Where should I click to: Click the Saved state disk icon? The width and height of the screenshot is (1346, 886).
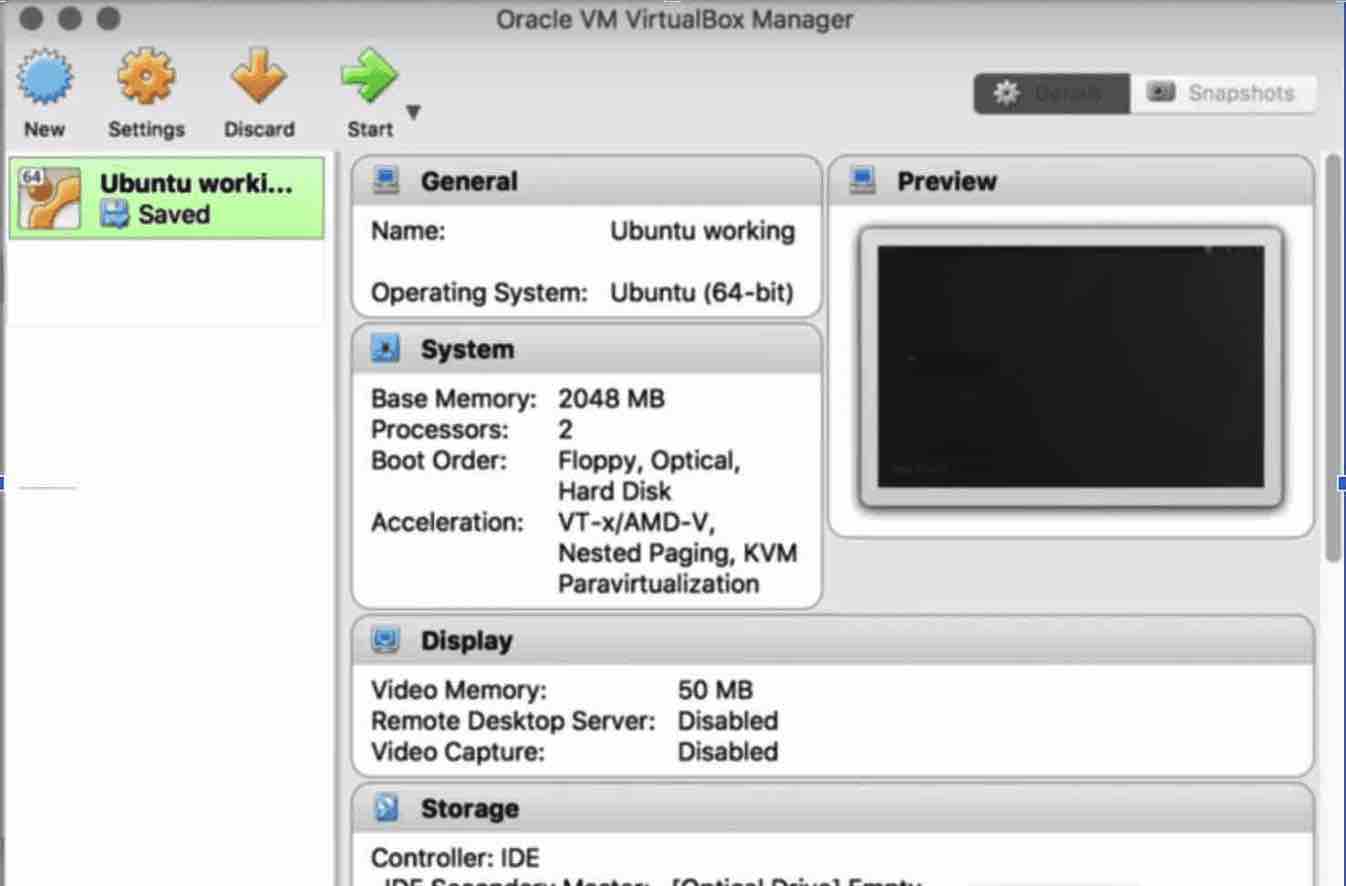[x=115, y=214]
